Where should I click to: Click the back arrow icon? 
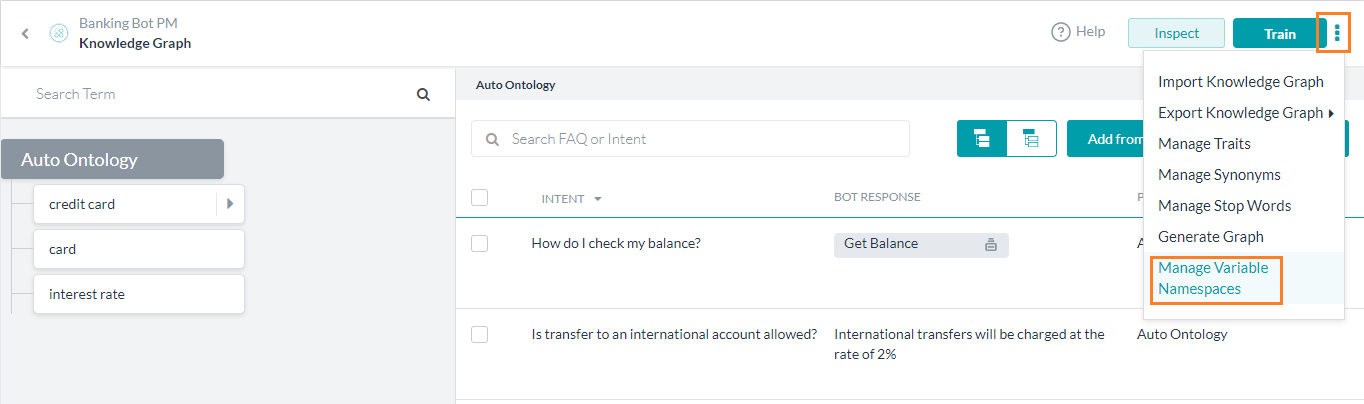25,34
